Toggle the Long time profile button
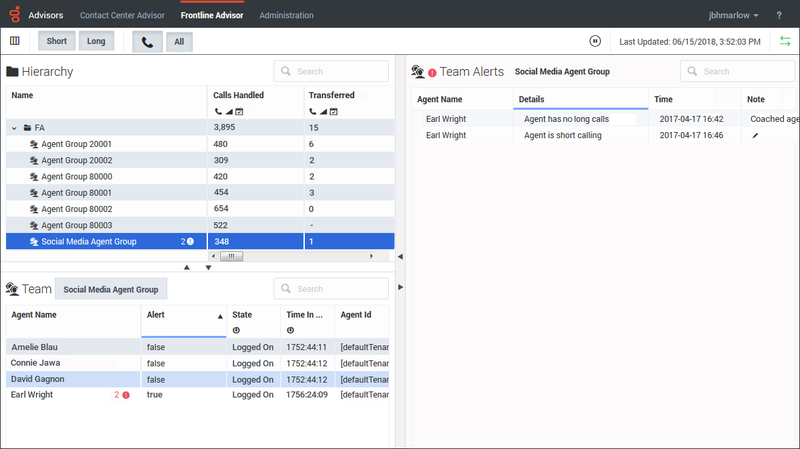 click(x=96, y=41)
